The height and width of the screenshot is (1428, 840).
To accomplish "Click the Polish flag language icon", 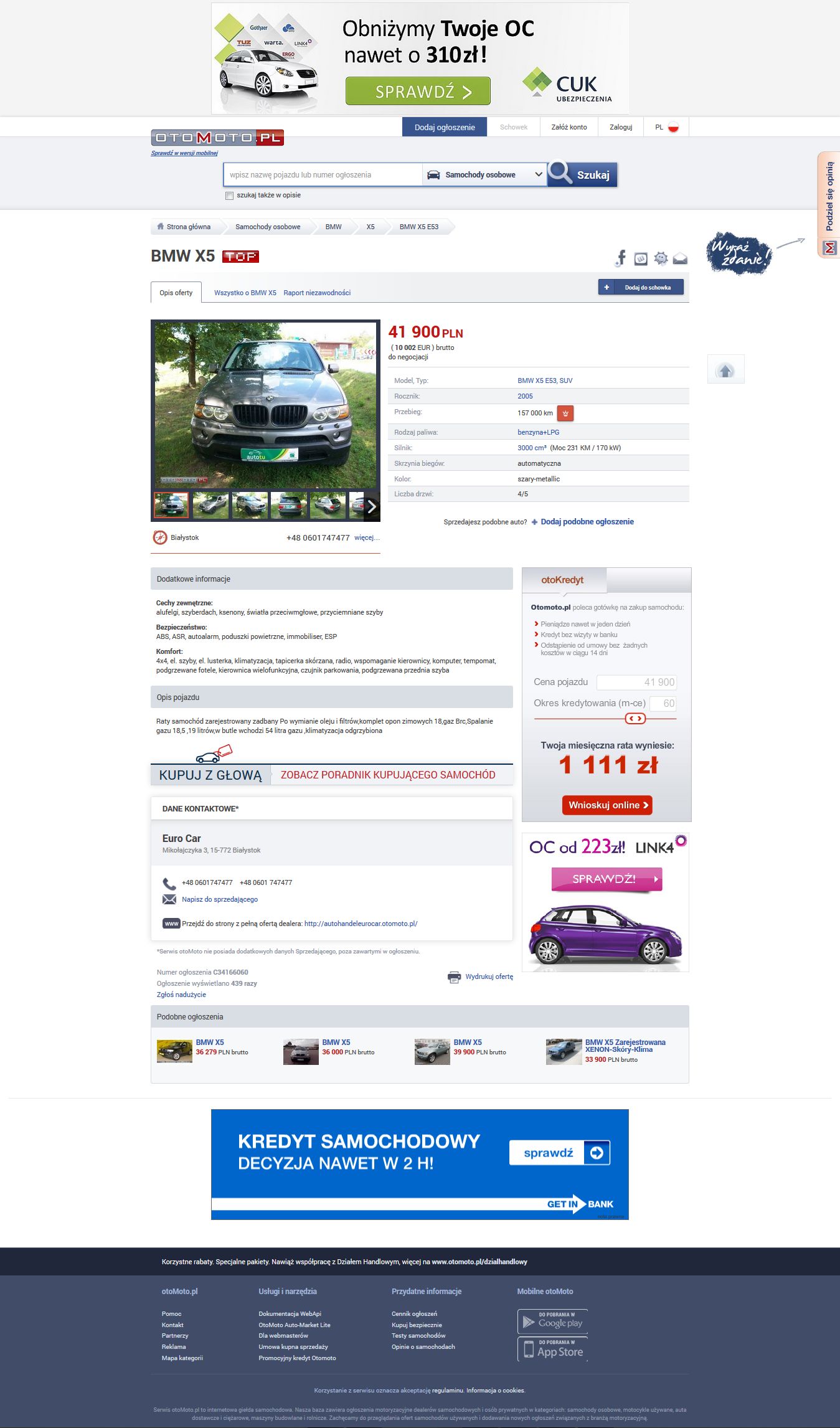I will [673, 128].
